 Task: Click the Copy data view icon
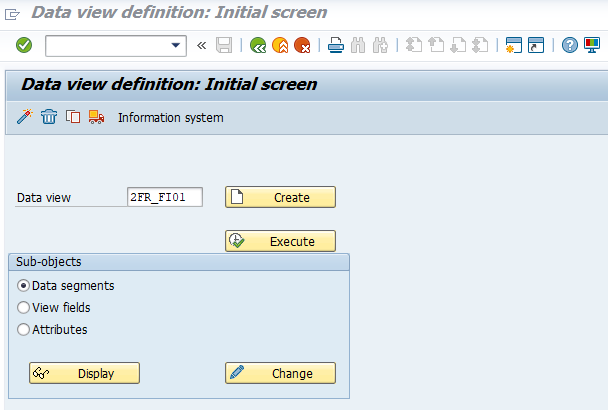(73, 117)
